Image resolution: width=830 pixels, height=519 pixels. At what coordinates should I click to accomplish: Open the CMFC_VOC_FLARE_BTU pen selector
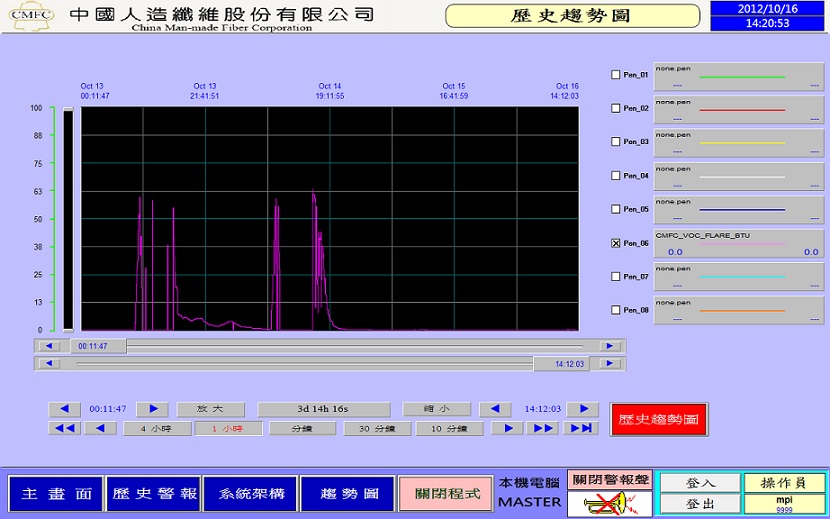point(738,245)
